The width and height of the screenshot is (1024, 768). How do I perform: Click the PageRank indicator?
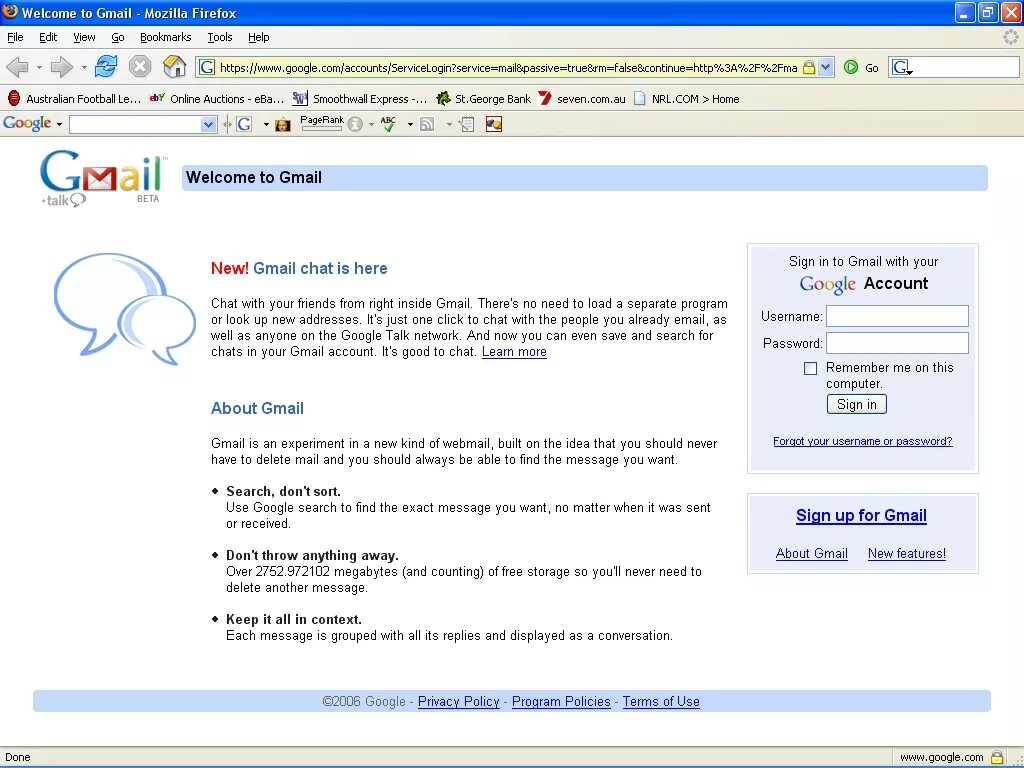pos(321,123)
